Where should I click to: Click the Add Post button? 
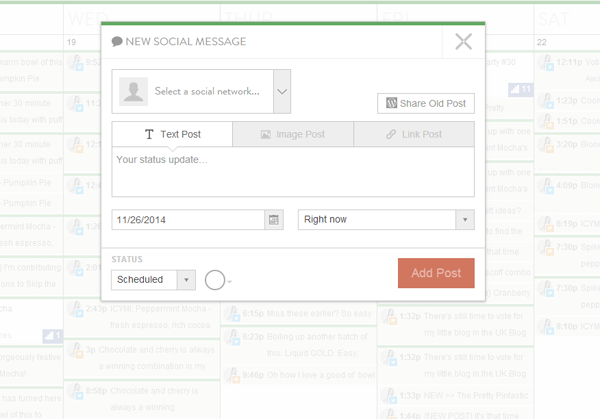[436, 273]
